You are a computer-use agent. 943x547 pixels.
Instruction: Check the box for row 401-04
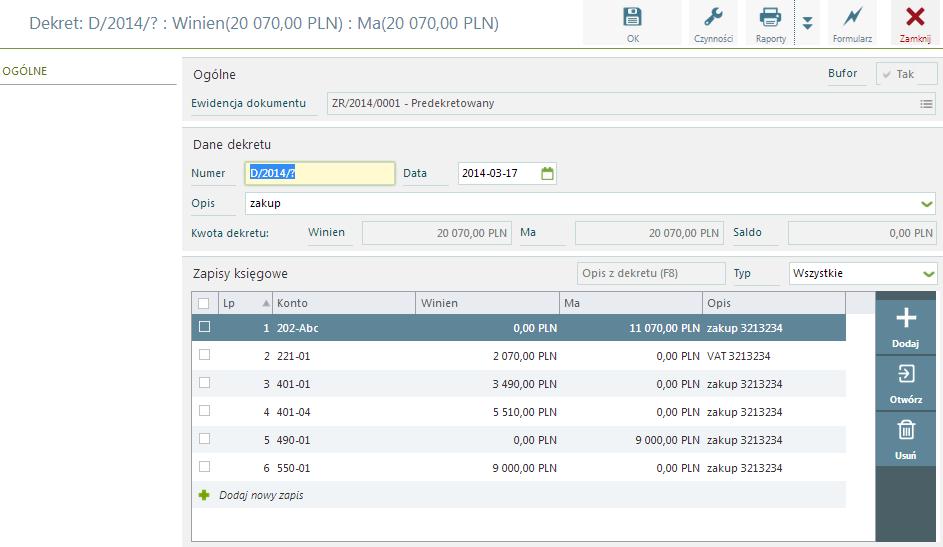[204, 411]
